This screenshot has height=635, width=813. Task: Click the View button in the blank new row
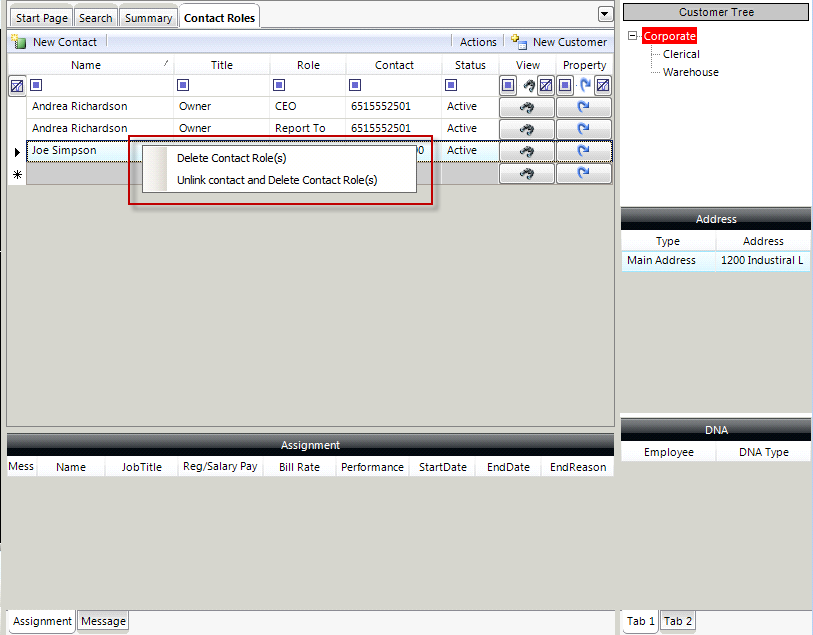click(527, 173)
